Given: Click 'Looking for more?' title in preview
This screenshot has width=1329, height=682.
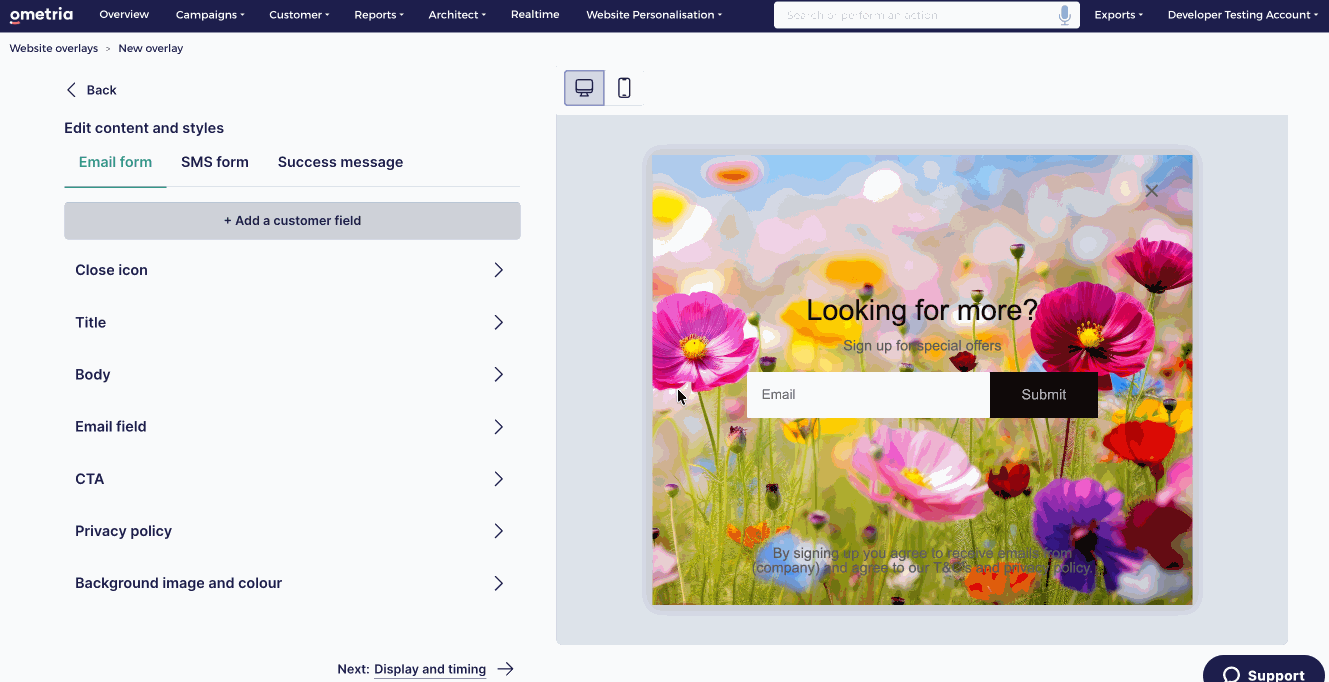Looking at the screenshot, I should (x=922, y=310).
